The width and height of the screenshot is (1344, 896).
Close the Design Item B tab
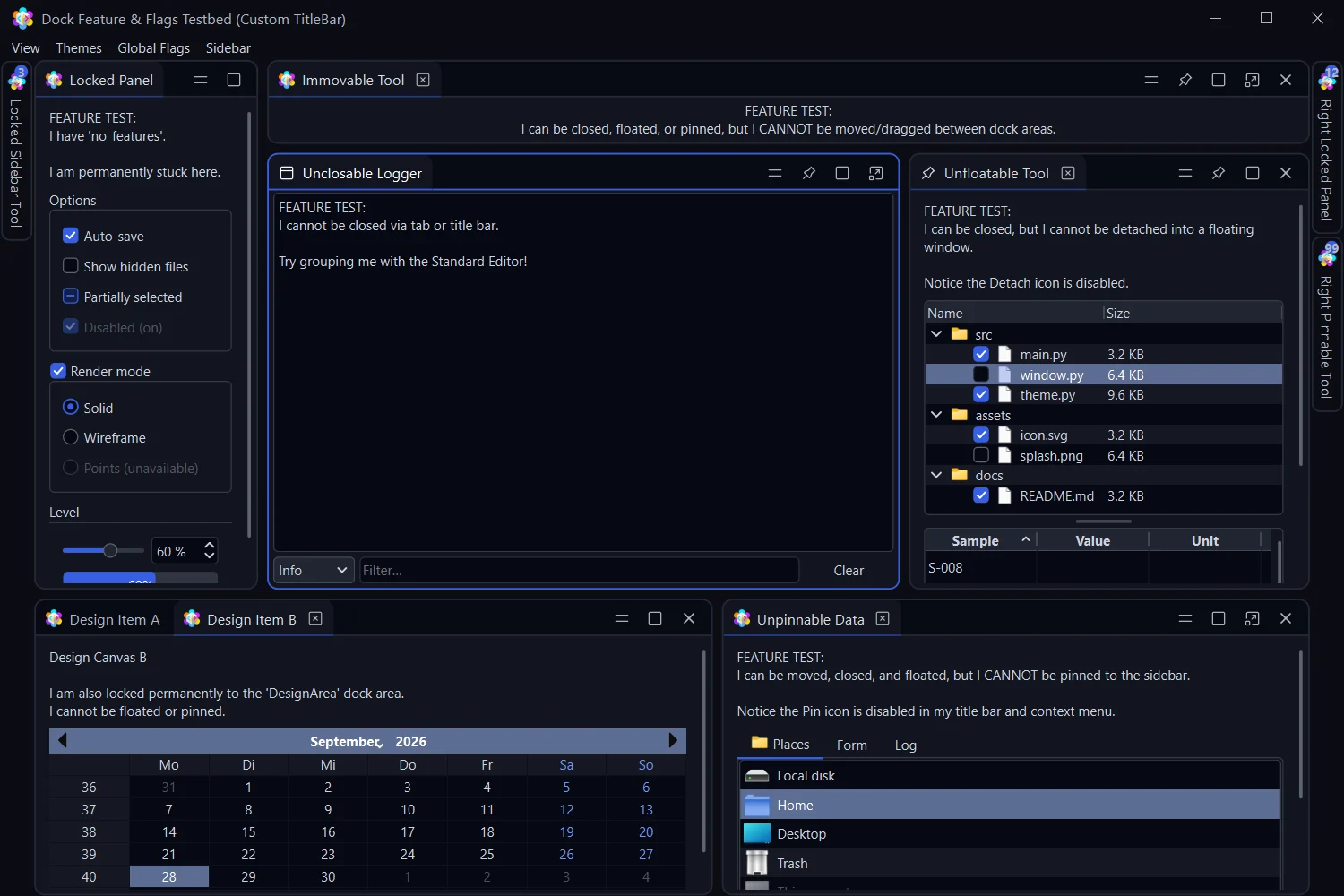point(315,618)
